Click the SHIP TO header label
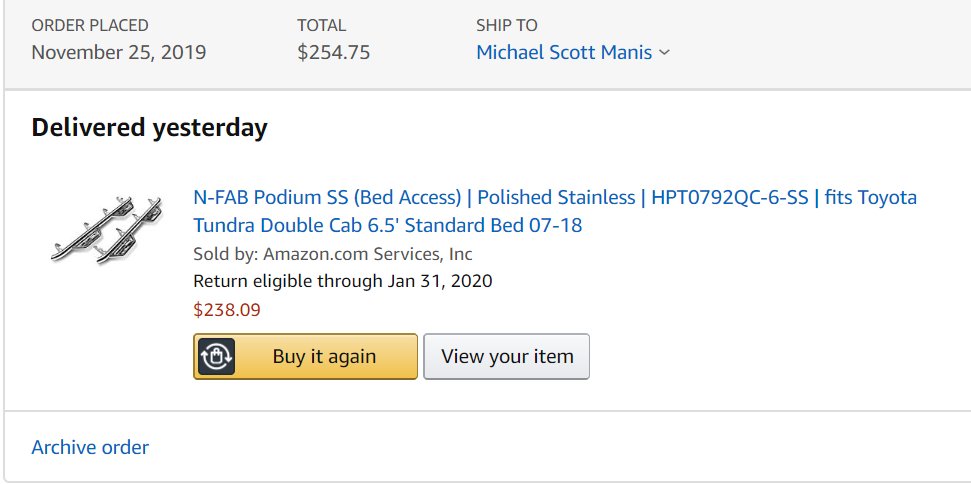 507,25
